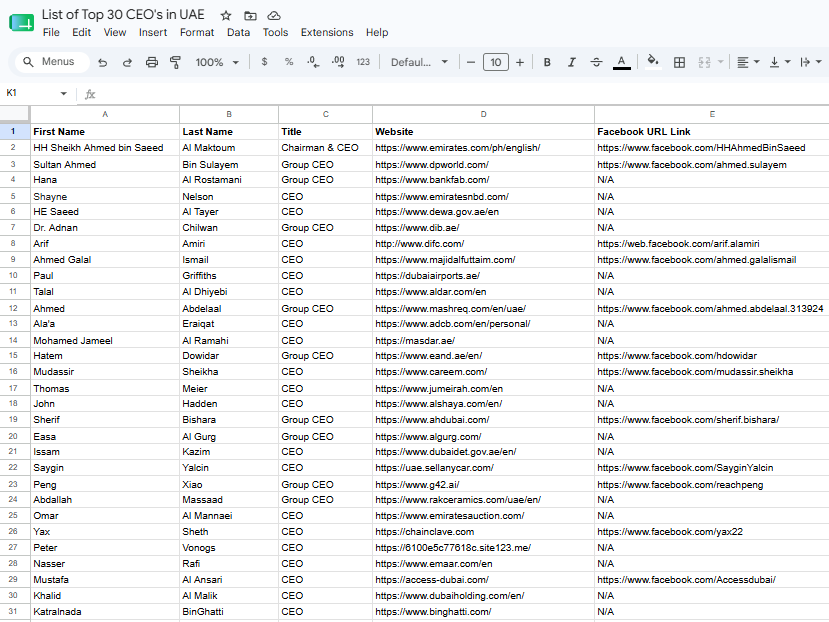
Task: Click the Redo arrow icon
Action: [x=127, y=62]
